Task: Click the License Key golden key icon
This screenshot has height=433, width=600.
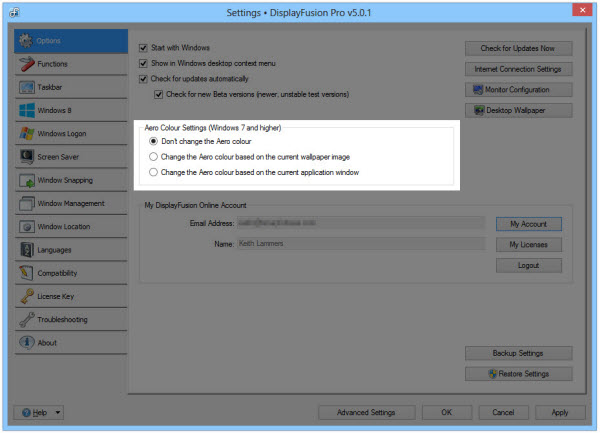Action: [27, 296]
